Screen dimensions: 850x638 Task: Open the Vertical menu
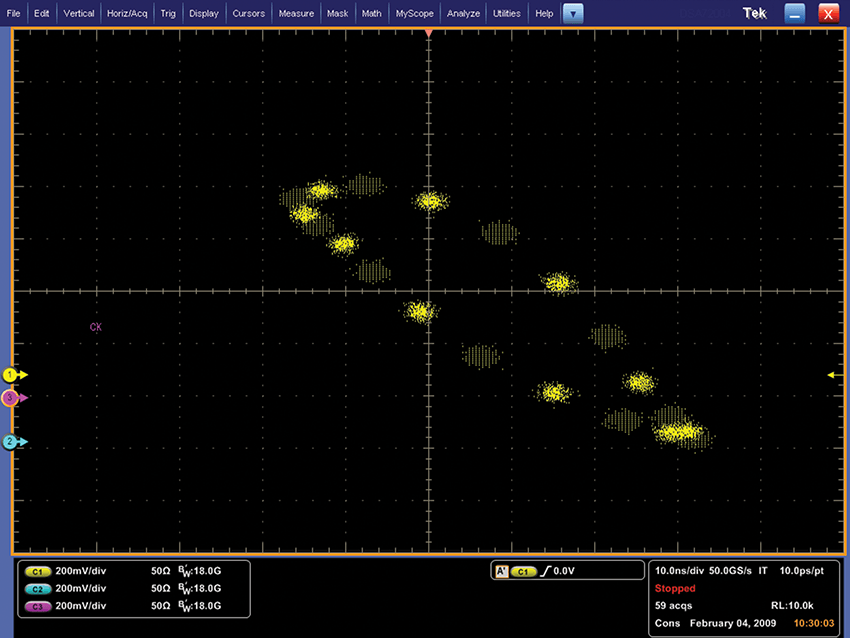pyautogui.click(x=79, y=14)
